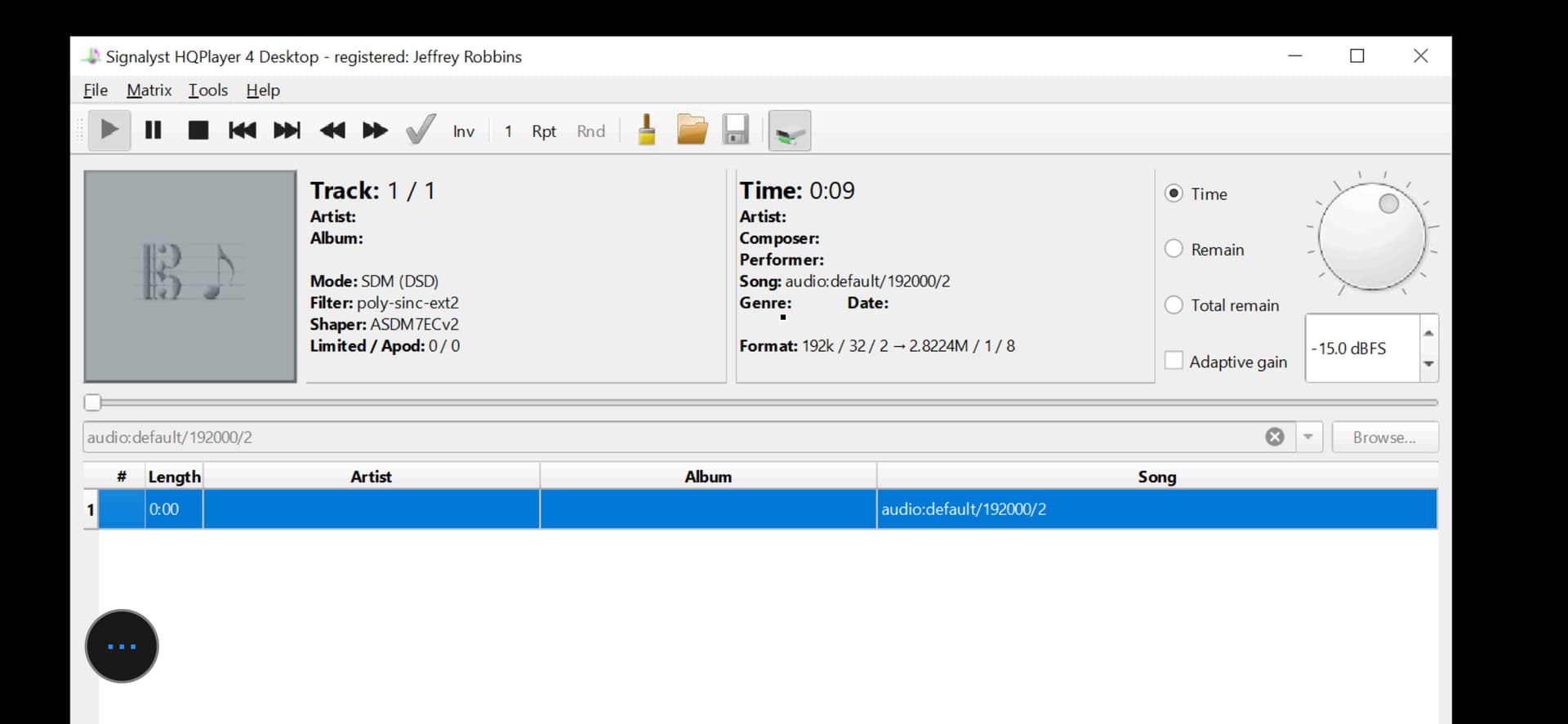The height and width of the screenshot is (724, 1568).
Task: Open the Tools menu
Action: pyautogui.click(x=207, y=90)
